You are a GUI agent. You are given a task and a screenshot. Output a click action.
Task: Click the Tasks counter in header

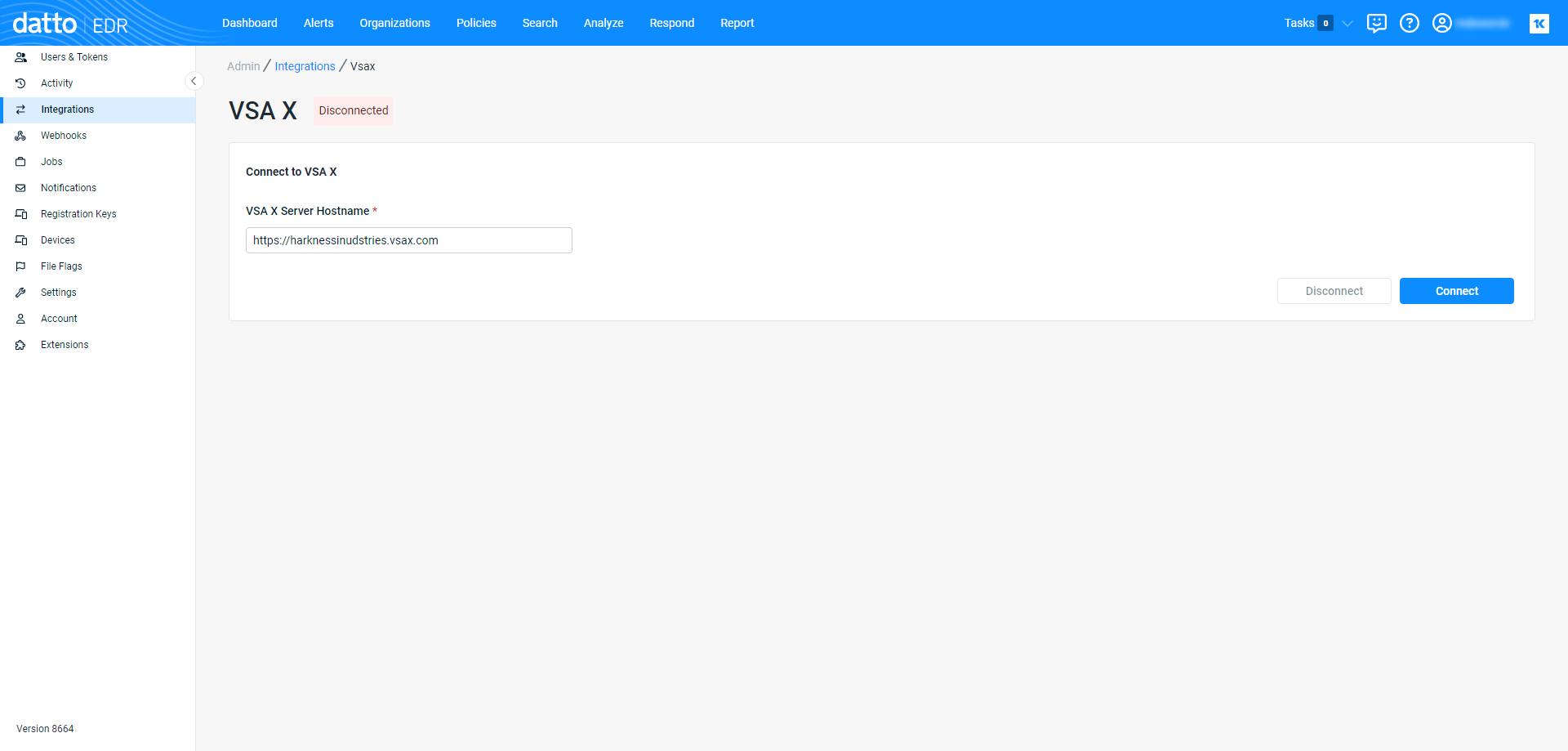1325,23
